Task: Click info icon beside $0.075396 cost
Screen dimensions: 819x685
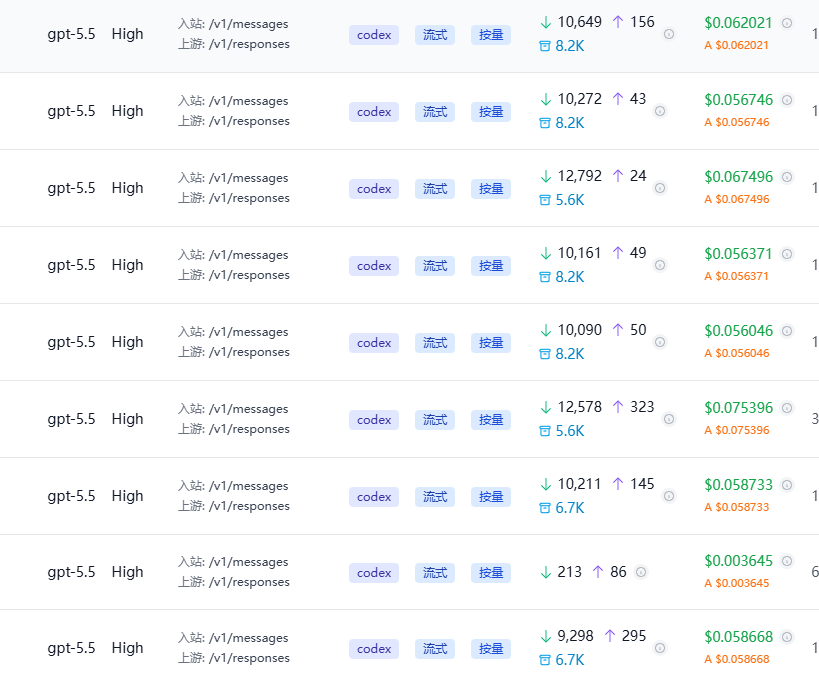Action: [x=787, y=408]
